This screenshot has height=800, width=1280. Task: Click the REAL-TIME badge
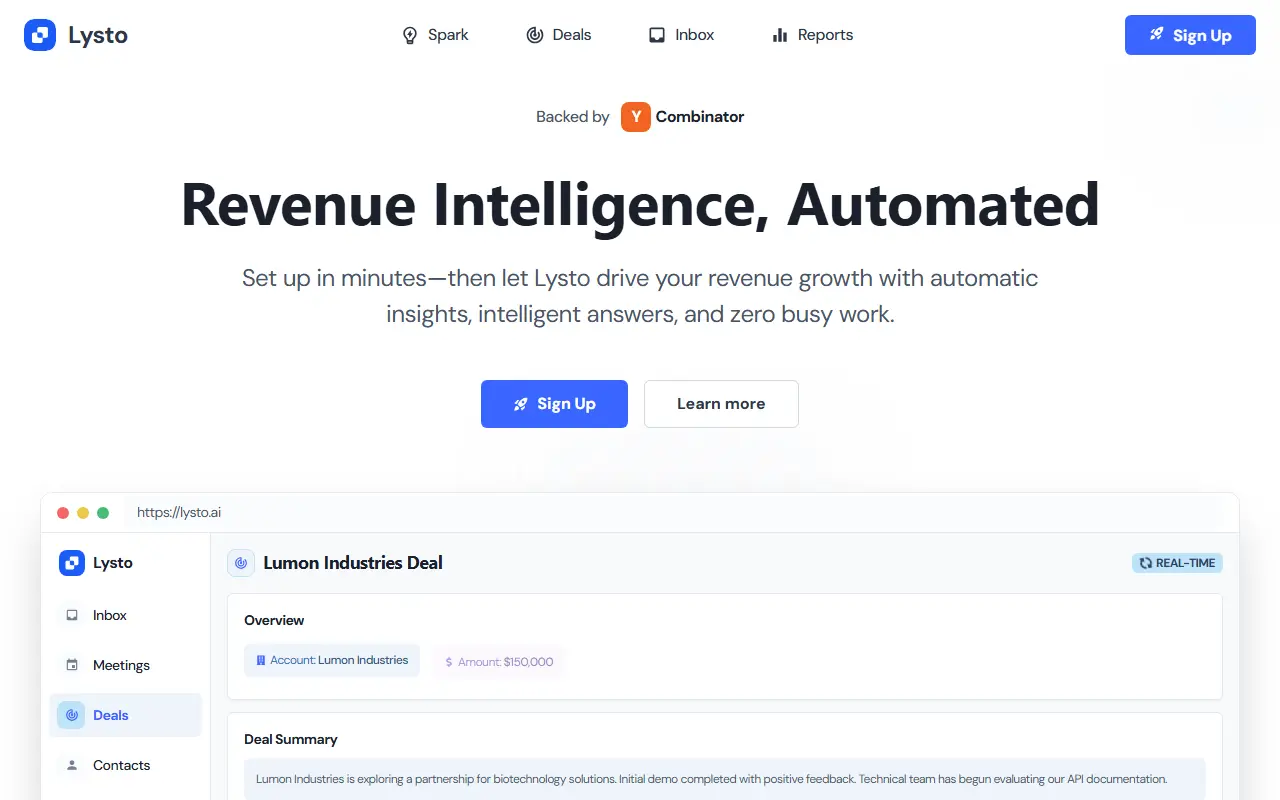point(1177,563)
